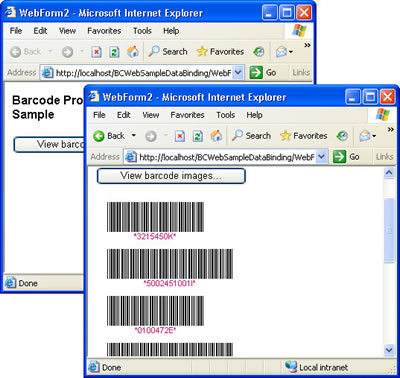Open address dropdown in front window
Screen dimensions: 400x378
tap(321, 157)
